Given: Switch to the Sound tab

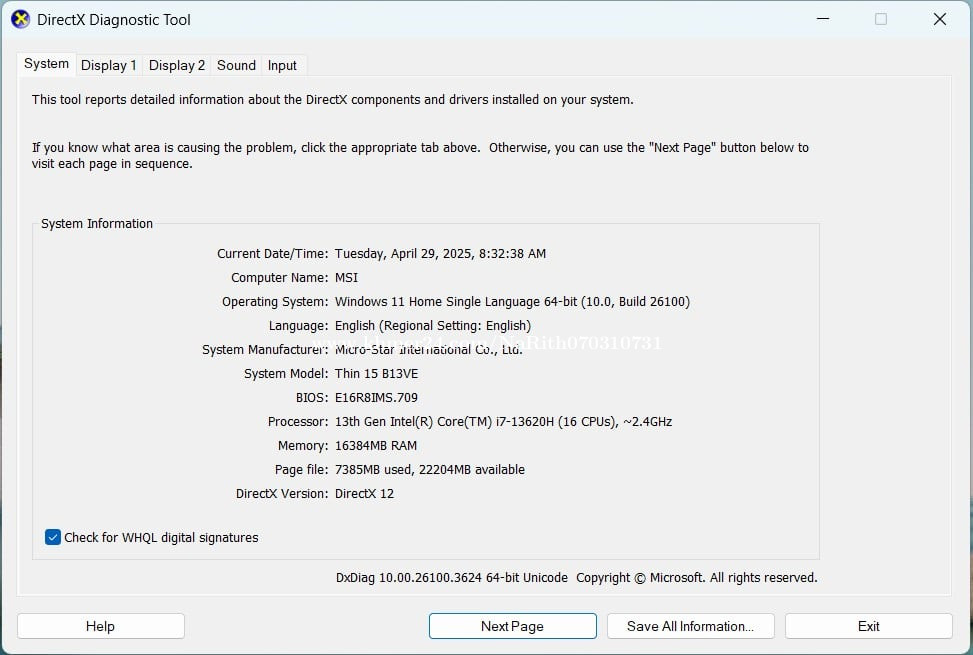Looking at the screenshot, I should [236, 65].
